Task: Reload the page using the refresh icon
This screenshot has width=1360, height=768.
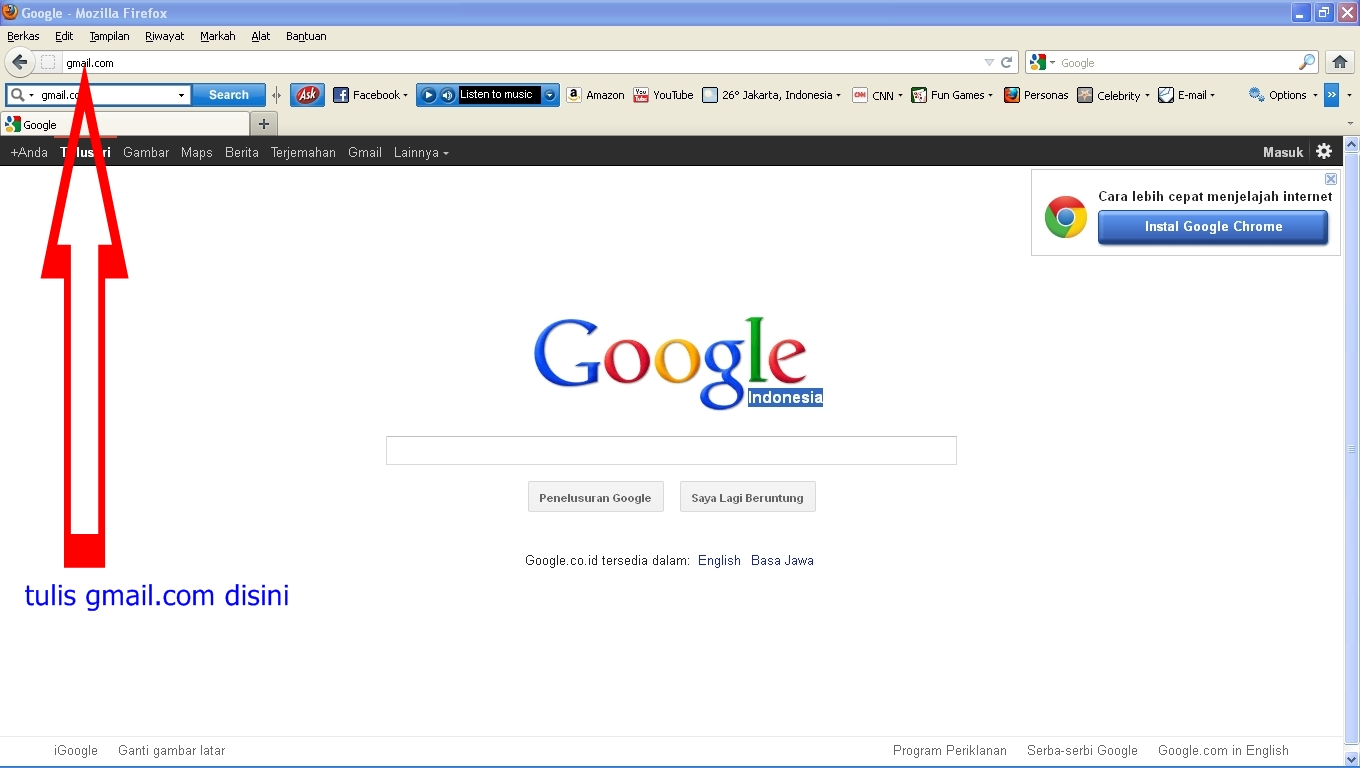Action: tap(1006, 62)
